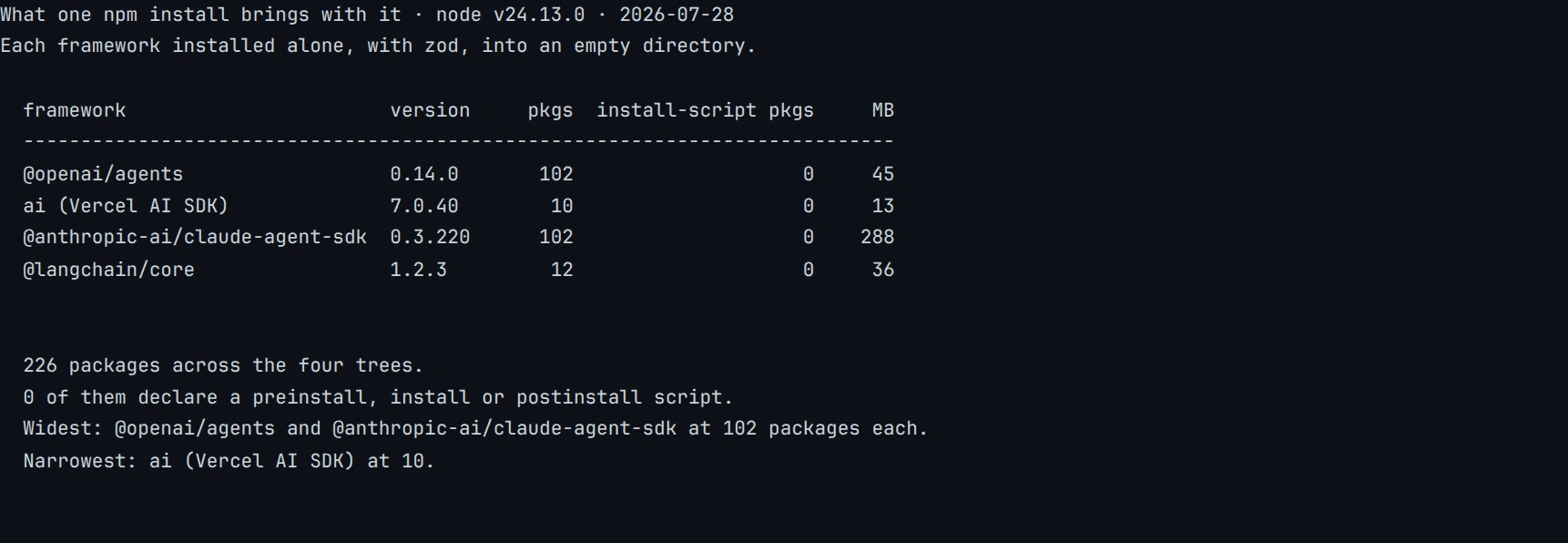The width and height of the screenshot is (1568, 543).
Task: Click the 'install-script pkgs' column header
Action: 706,111
